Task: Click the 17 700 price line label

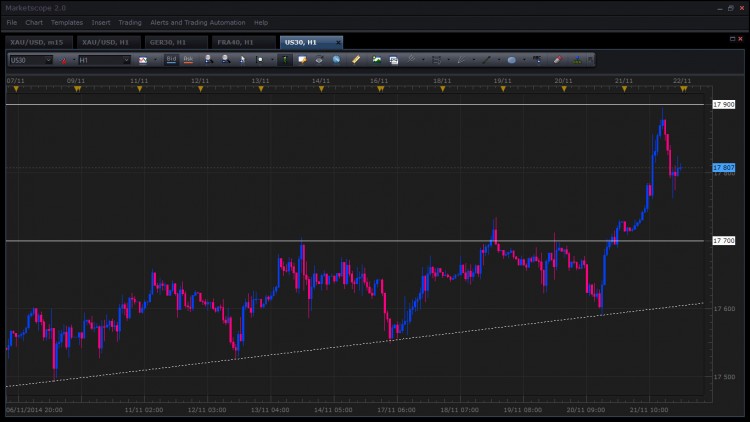Action: click(724, 241)
